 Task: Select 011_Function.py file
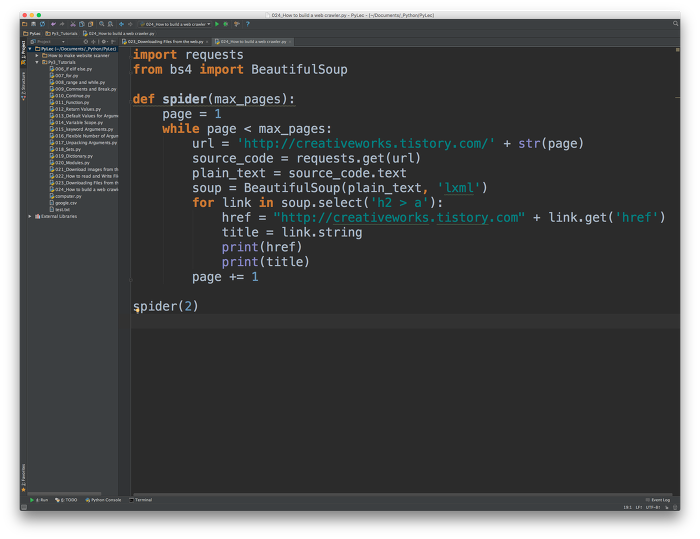[70, 103]
